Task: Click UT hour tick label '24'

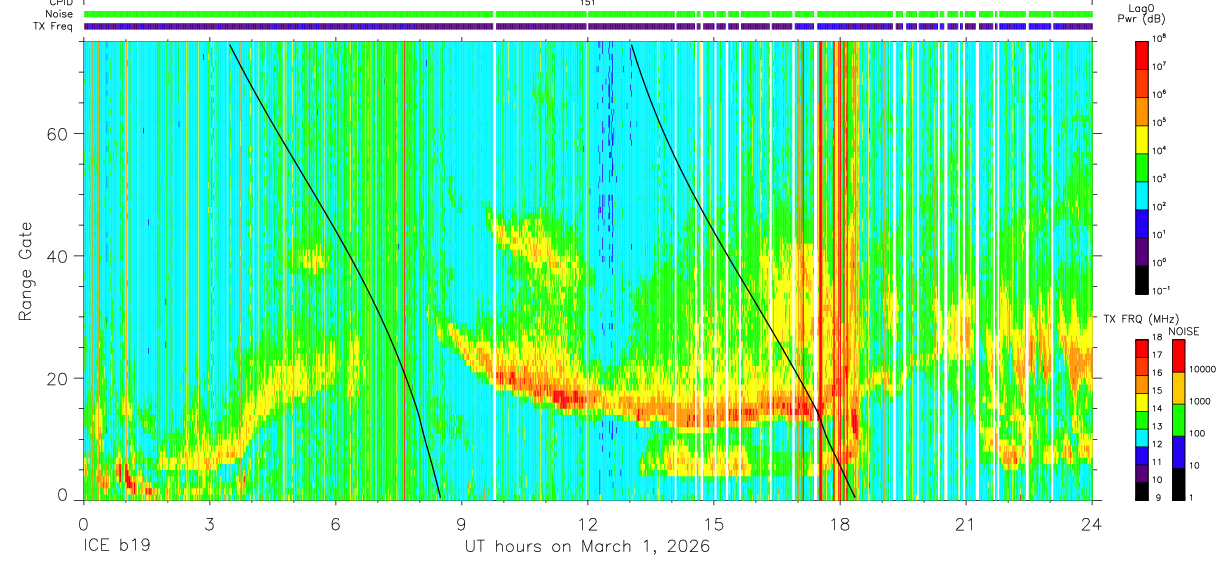Action: [x=1092, y=524]
